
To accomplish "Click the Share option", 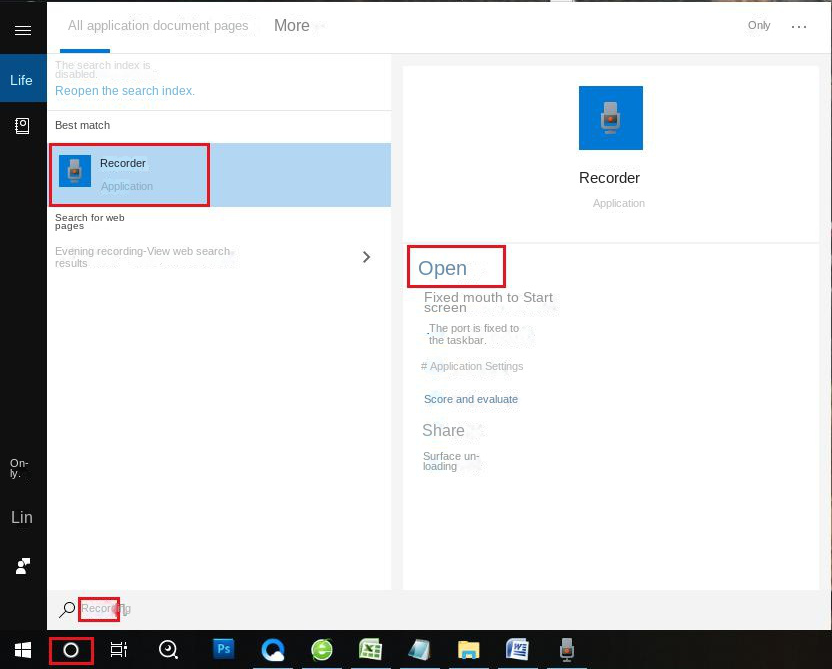I will click(443, 430).
